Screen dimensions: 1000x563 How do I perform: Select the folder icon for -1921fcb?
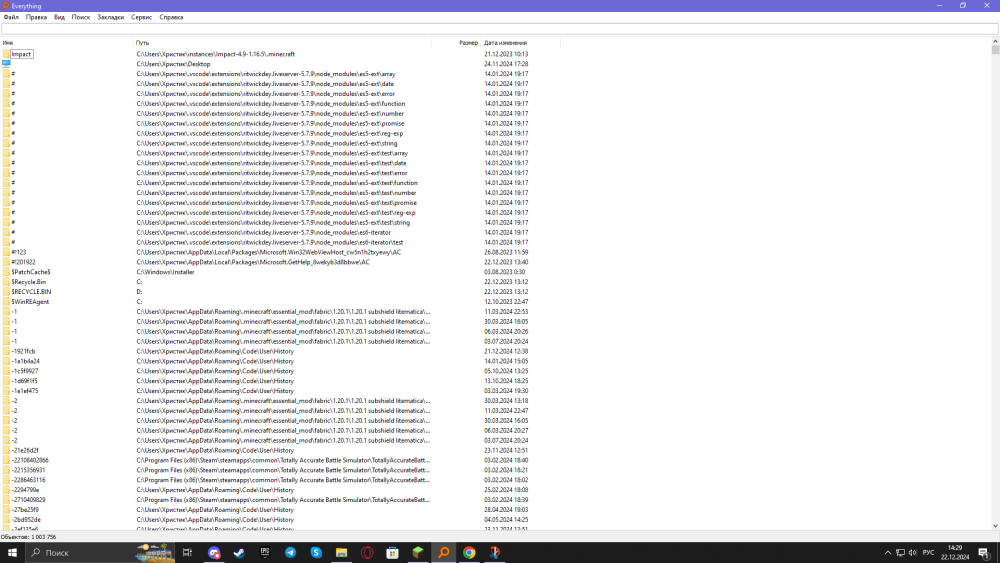pyautogui.click(x=6, y=351)
